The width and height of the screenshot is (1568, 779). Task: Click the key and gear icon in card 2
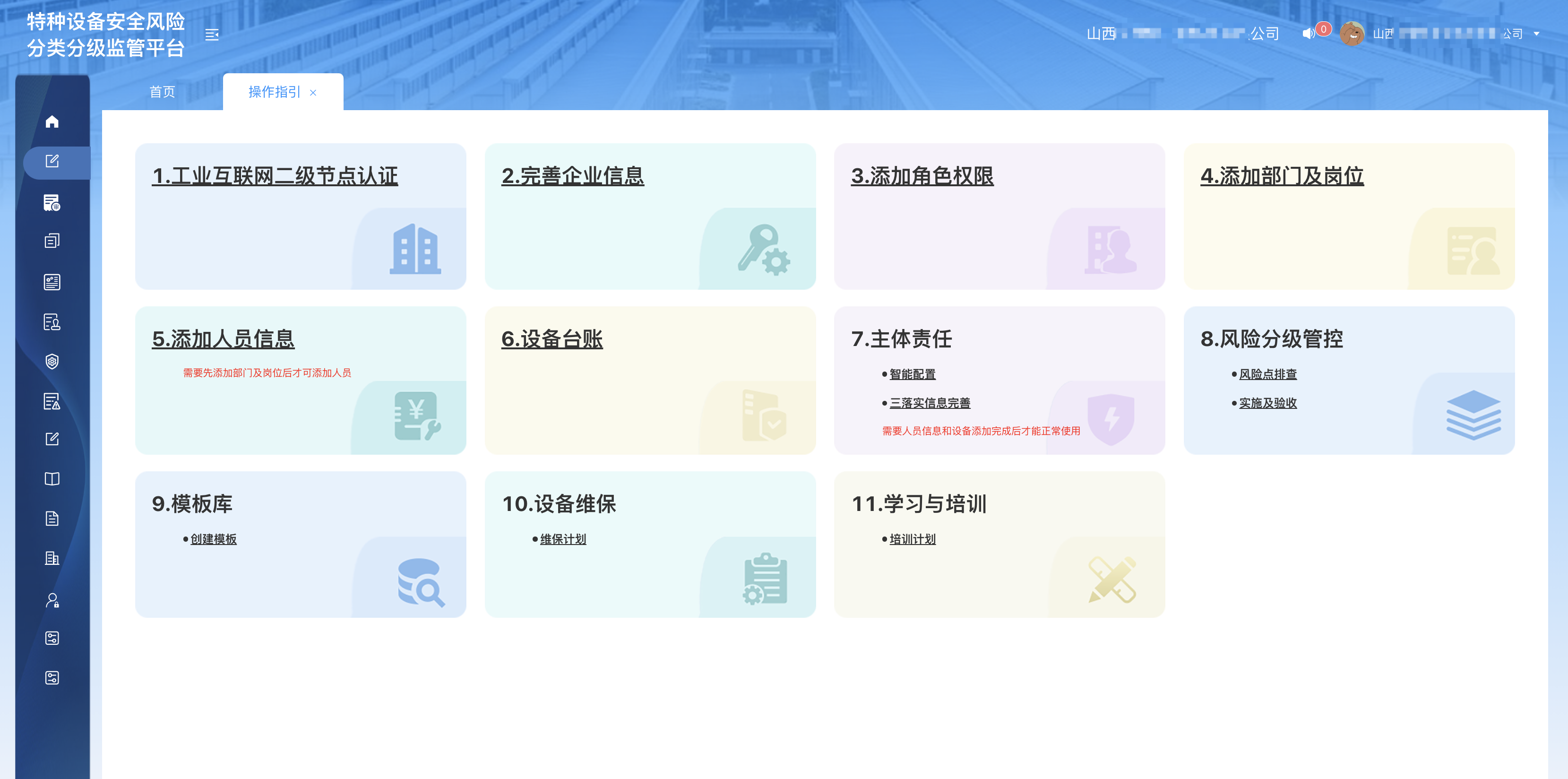click(765, 250)
